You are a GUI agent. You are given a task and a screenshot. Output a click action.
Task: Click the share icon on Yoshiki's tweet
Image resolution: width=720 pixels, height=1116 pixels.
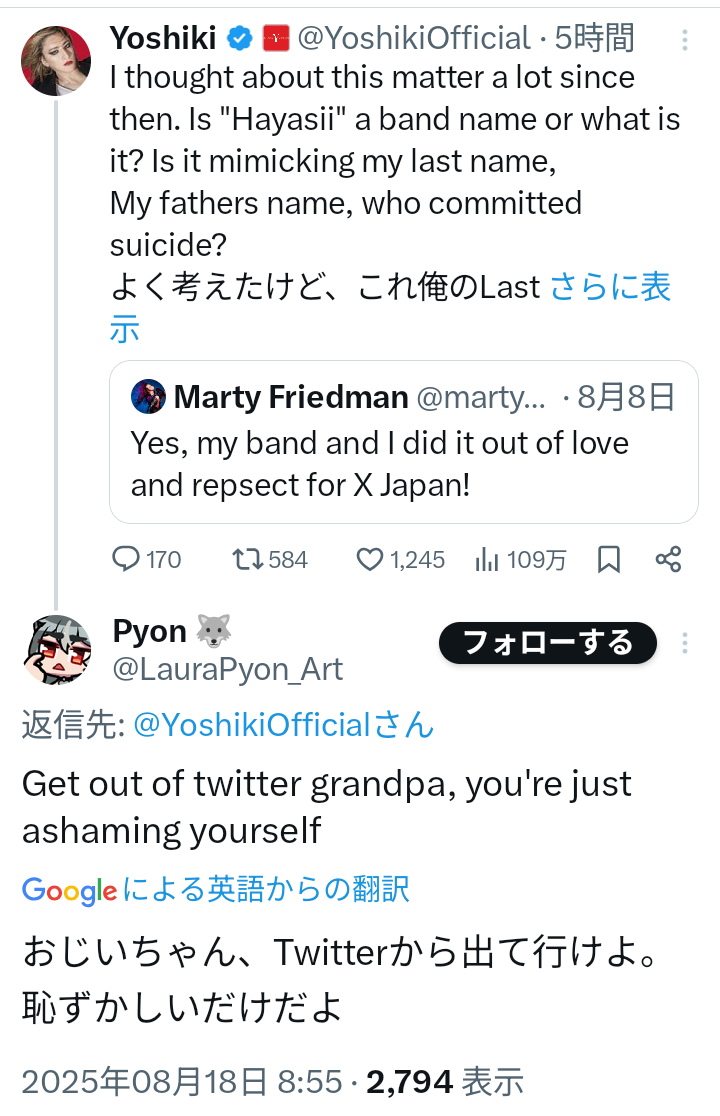click(x=668, y=559)
